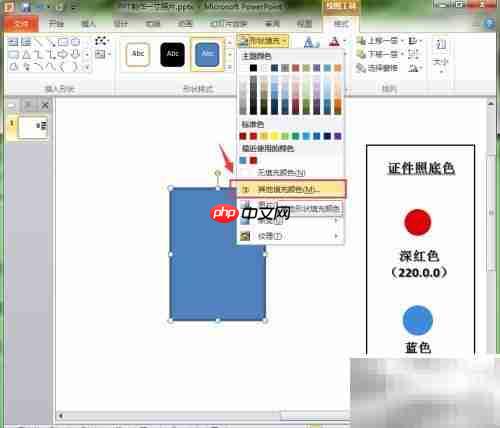Expand the shapes gallery More arrow
500x428 pixels.
(87, 67)
